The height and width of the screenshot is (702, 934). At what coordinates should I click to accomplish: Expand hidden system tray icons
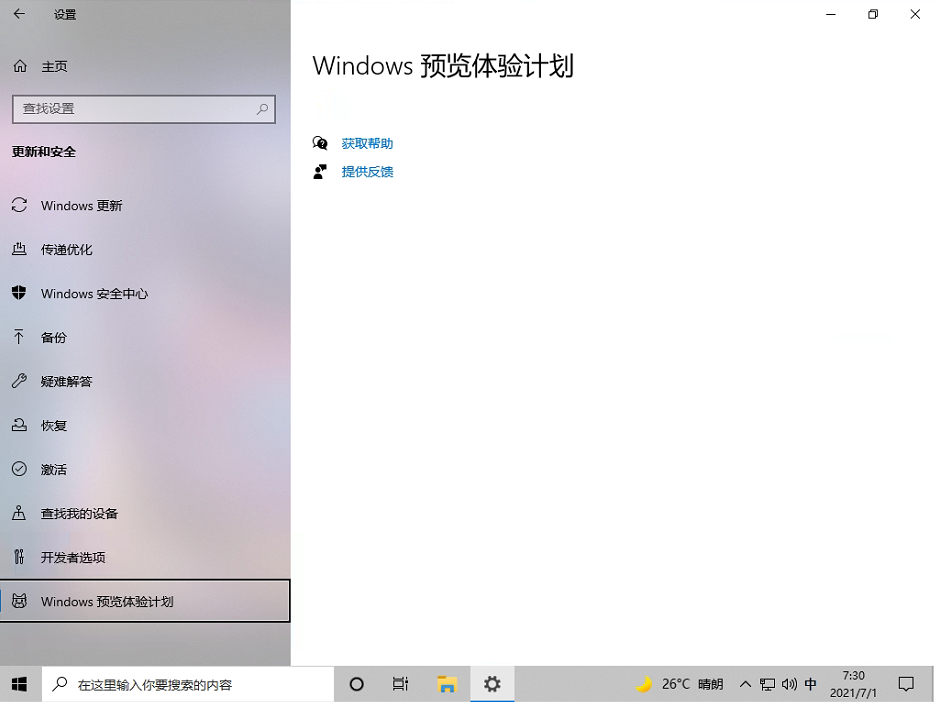[x=745, y=684]
